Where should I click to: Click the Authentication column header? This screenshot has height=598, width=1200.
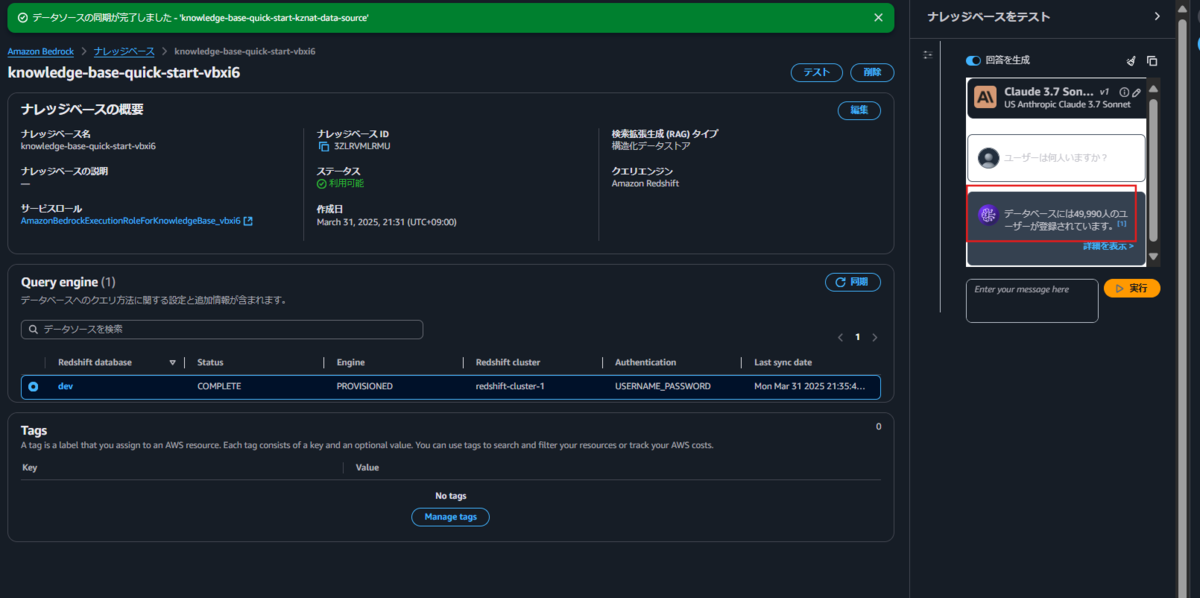[x=645, y=362]
